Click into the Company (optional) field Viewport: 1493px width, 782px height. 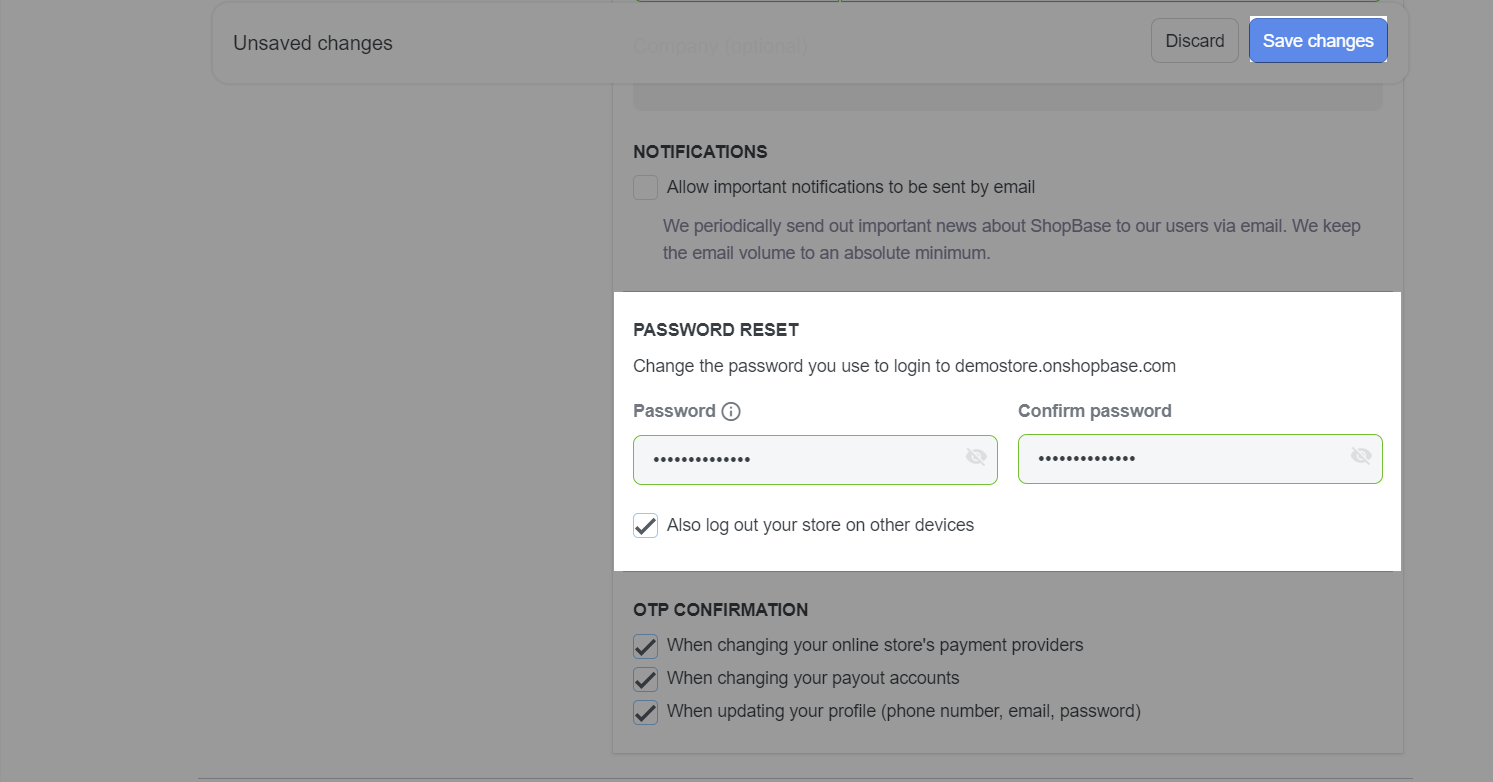tap(1008, 97)
